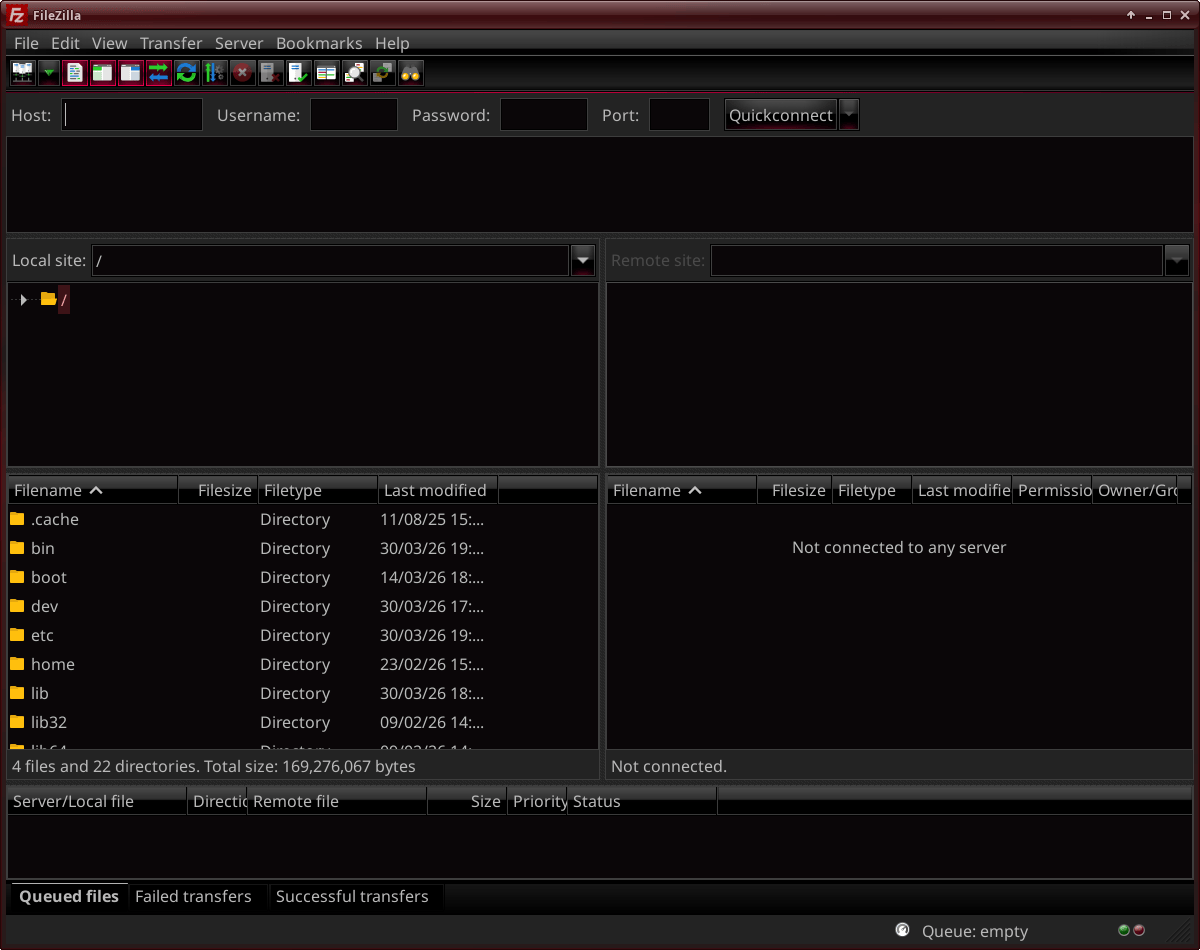Click the cancel current operation icon

point(242,73)
